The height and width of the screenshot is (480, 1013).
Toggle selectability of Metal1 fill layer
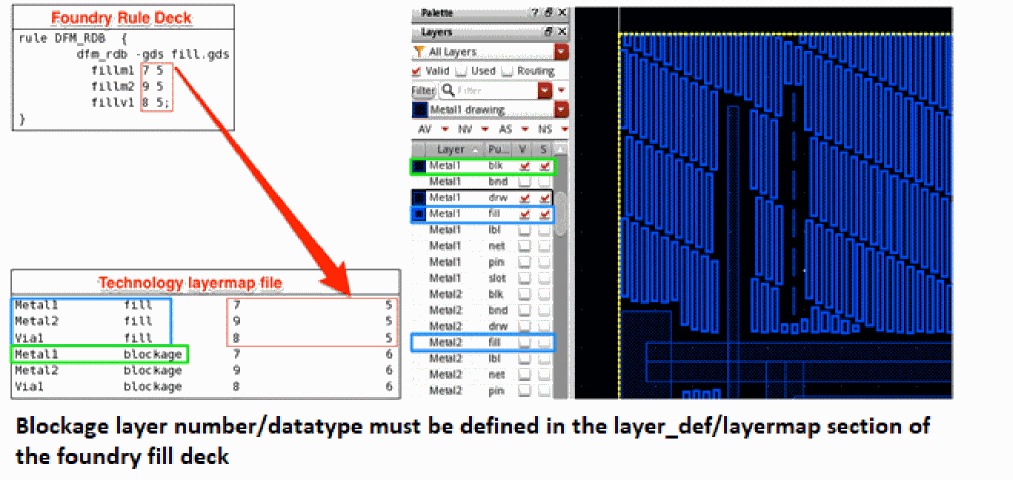pyautogui.click(x=546, y=214)
